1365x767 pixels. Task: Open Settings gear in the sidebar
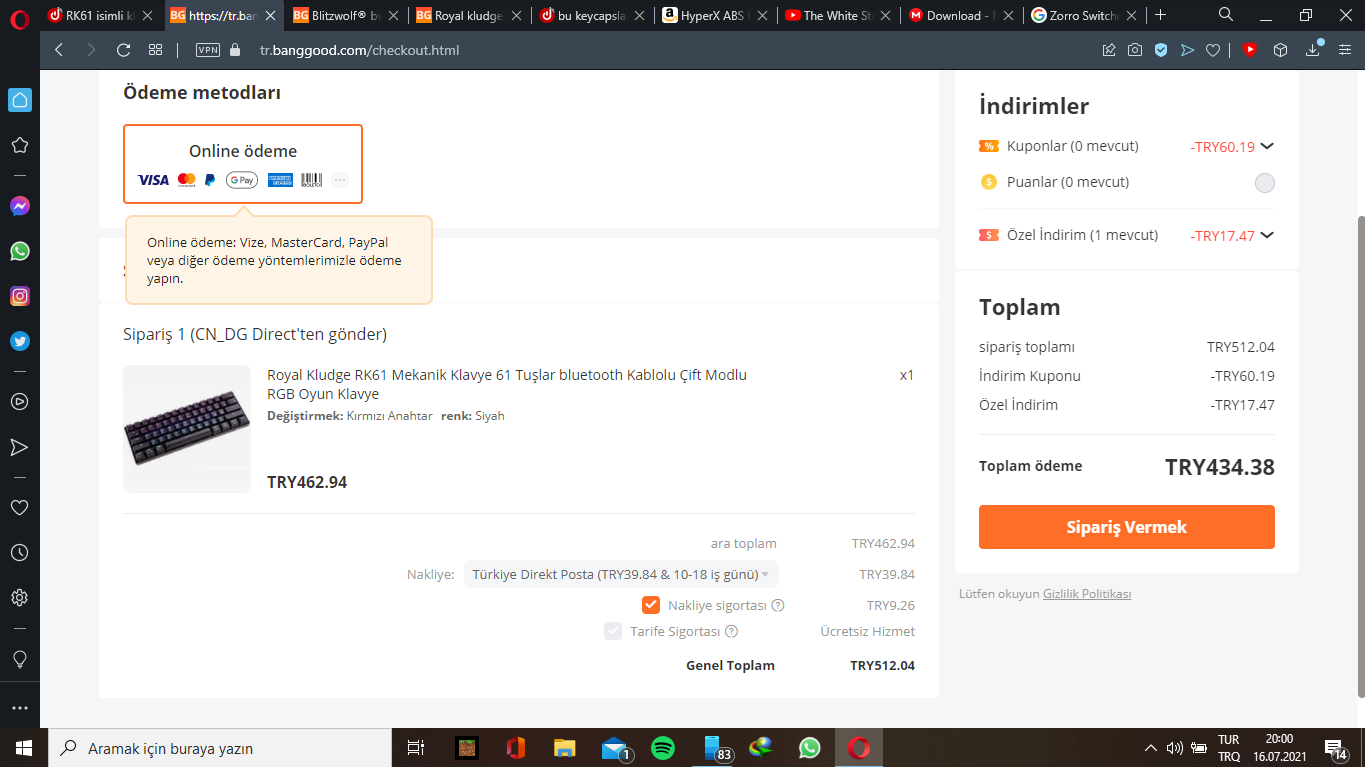pyautogui.click(x=19, y=598)
